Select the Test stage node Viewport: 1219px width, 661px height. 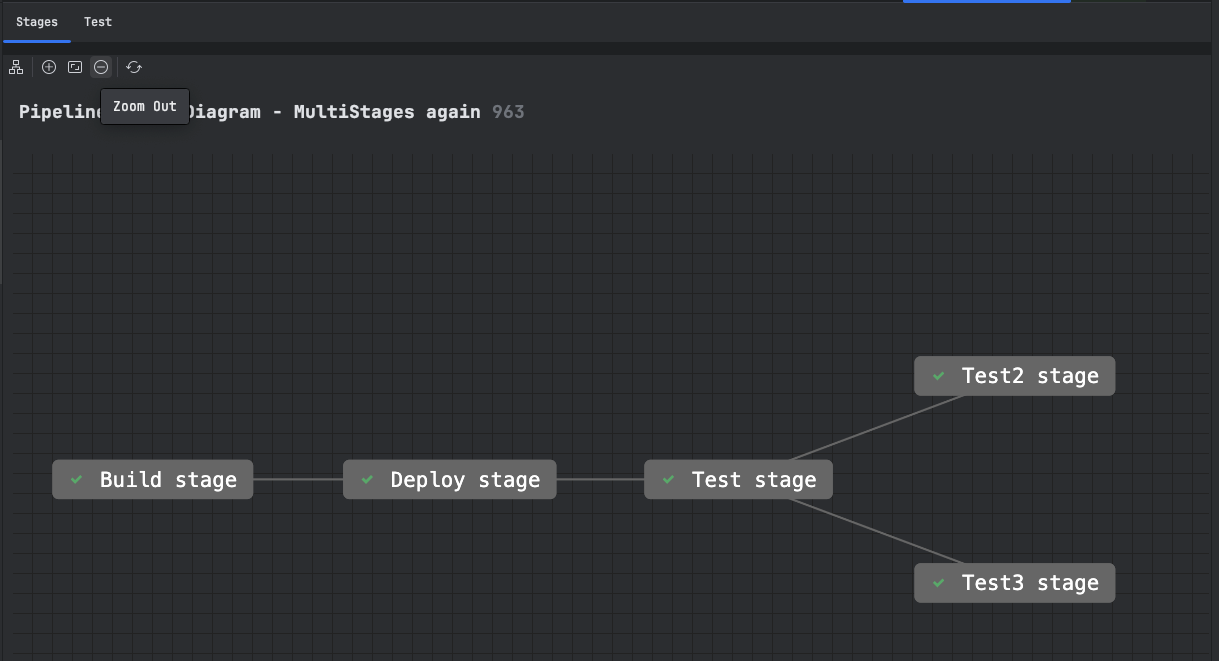pyautogui.click(x=739, y=480)
